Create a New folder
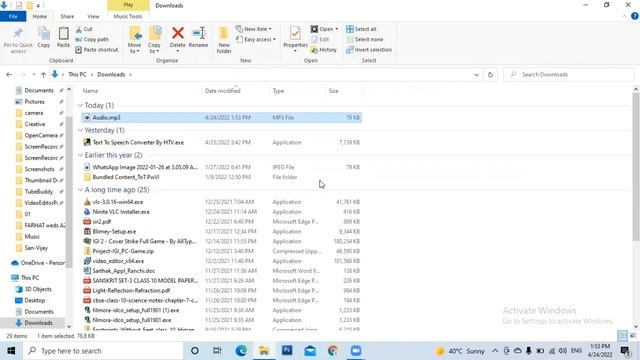 (224, 40)
